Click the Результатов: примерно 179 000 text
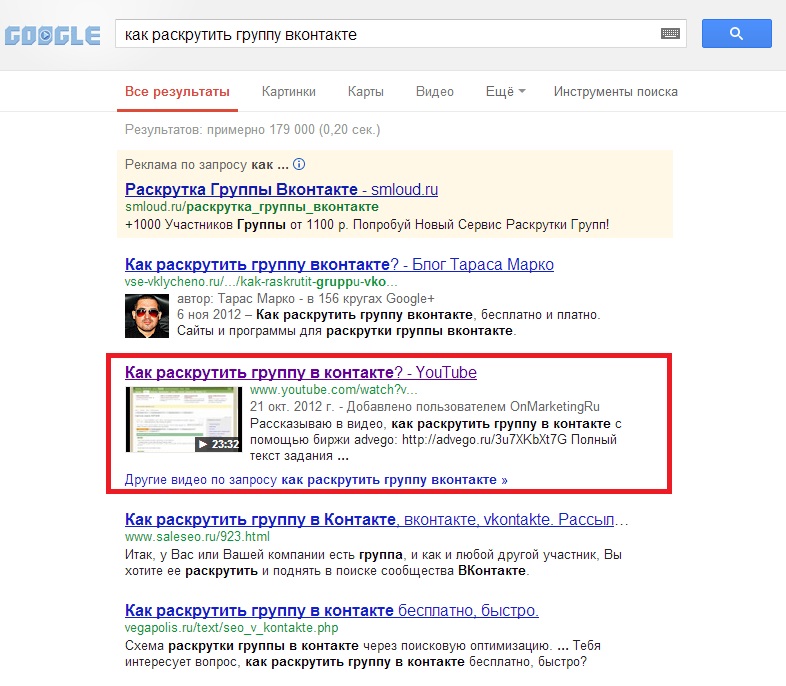 point(253,130)
